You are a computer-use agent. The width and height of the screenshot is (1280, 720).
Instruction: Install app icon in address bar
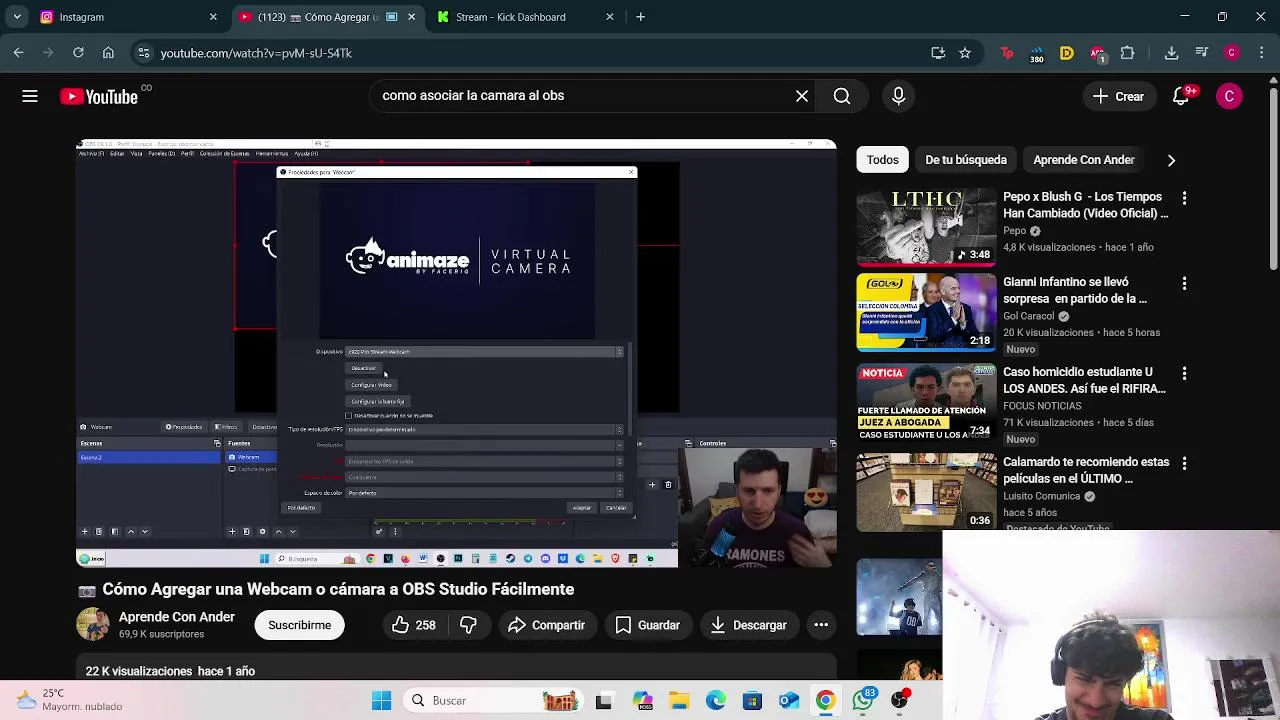tap(938, 53)
